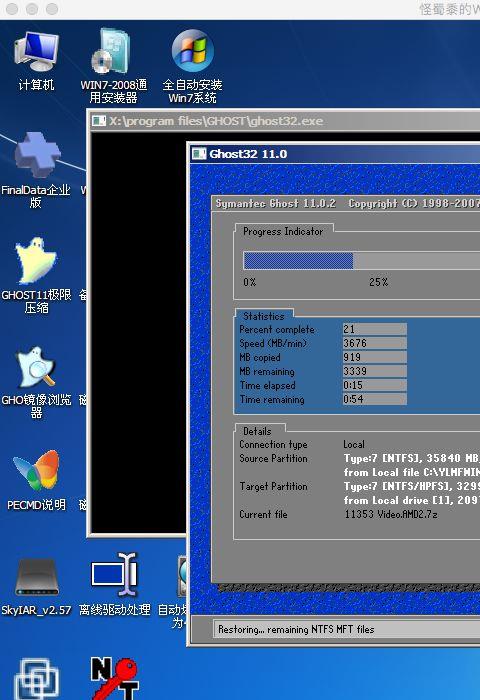Viewport: 480px width, 700px height.
Task: Open the red key NT icon
Action: (115, 678)
